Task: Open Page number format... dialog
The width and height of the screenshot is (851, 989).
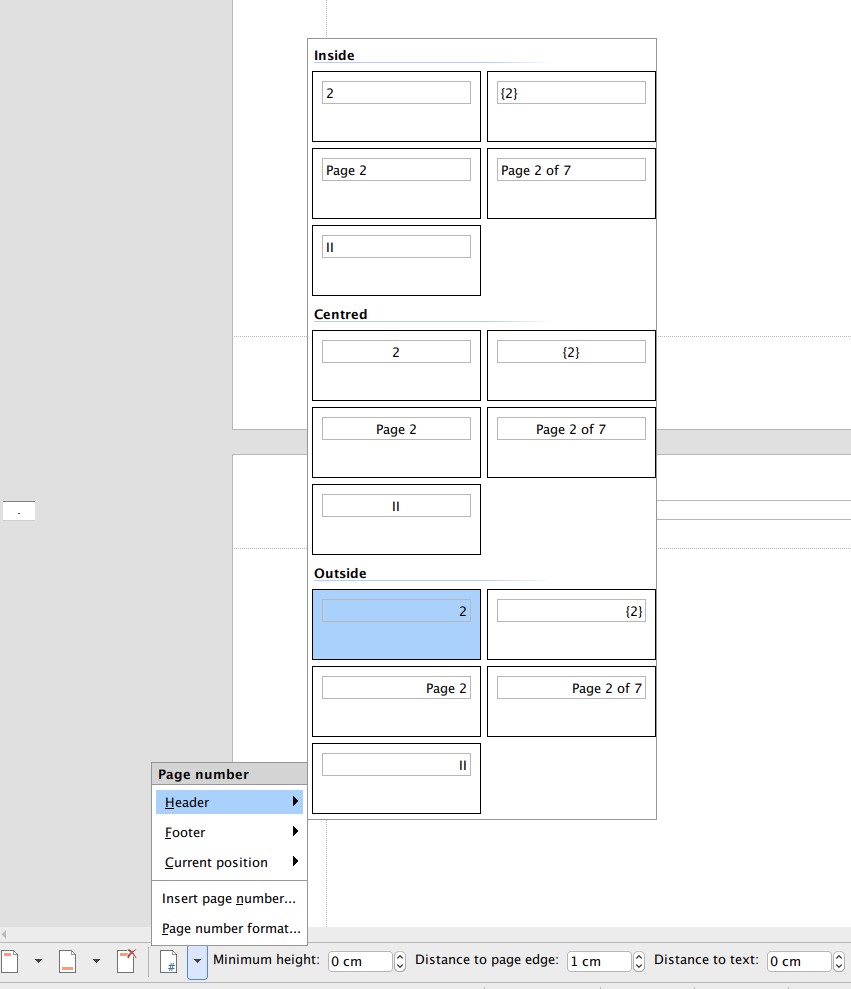Action: pyautogui.click(x=231, y=928)
